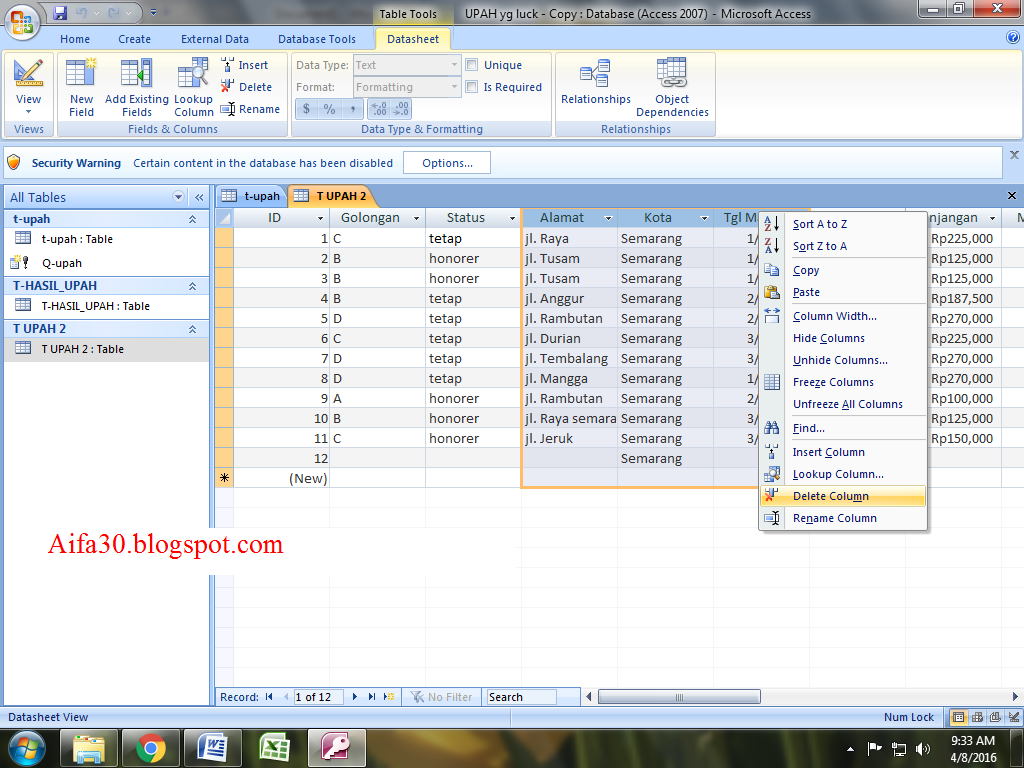Check the Is Required option

point(472,86)
